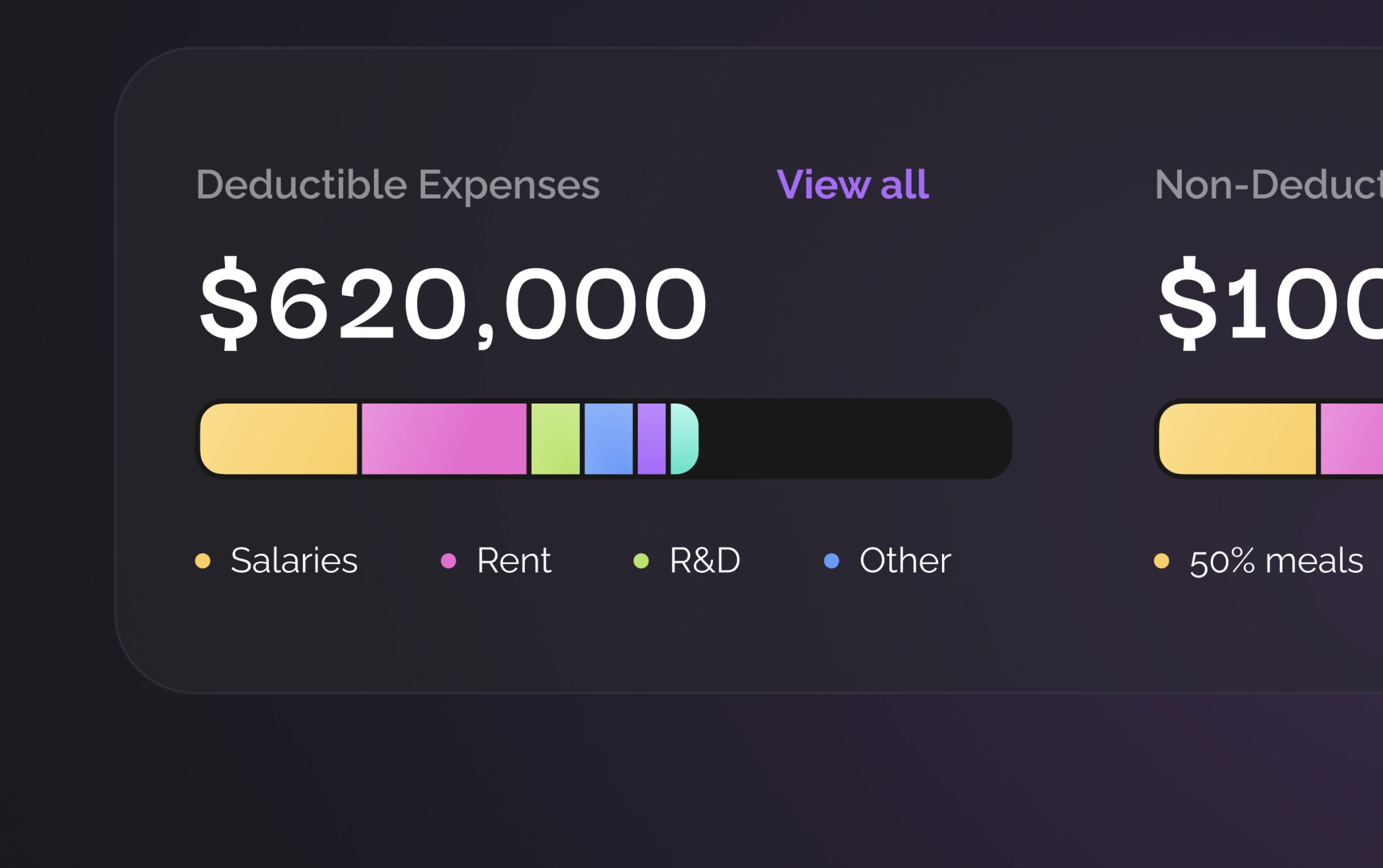Click the empty dark portion of the Deductible bar
This screenshot has height=868, width=1383.
tap(853, 439)
